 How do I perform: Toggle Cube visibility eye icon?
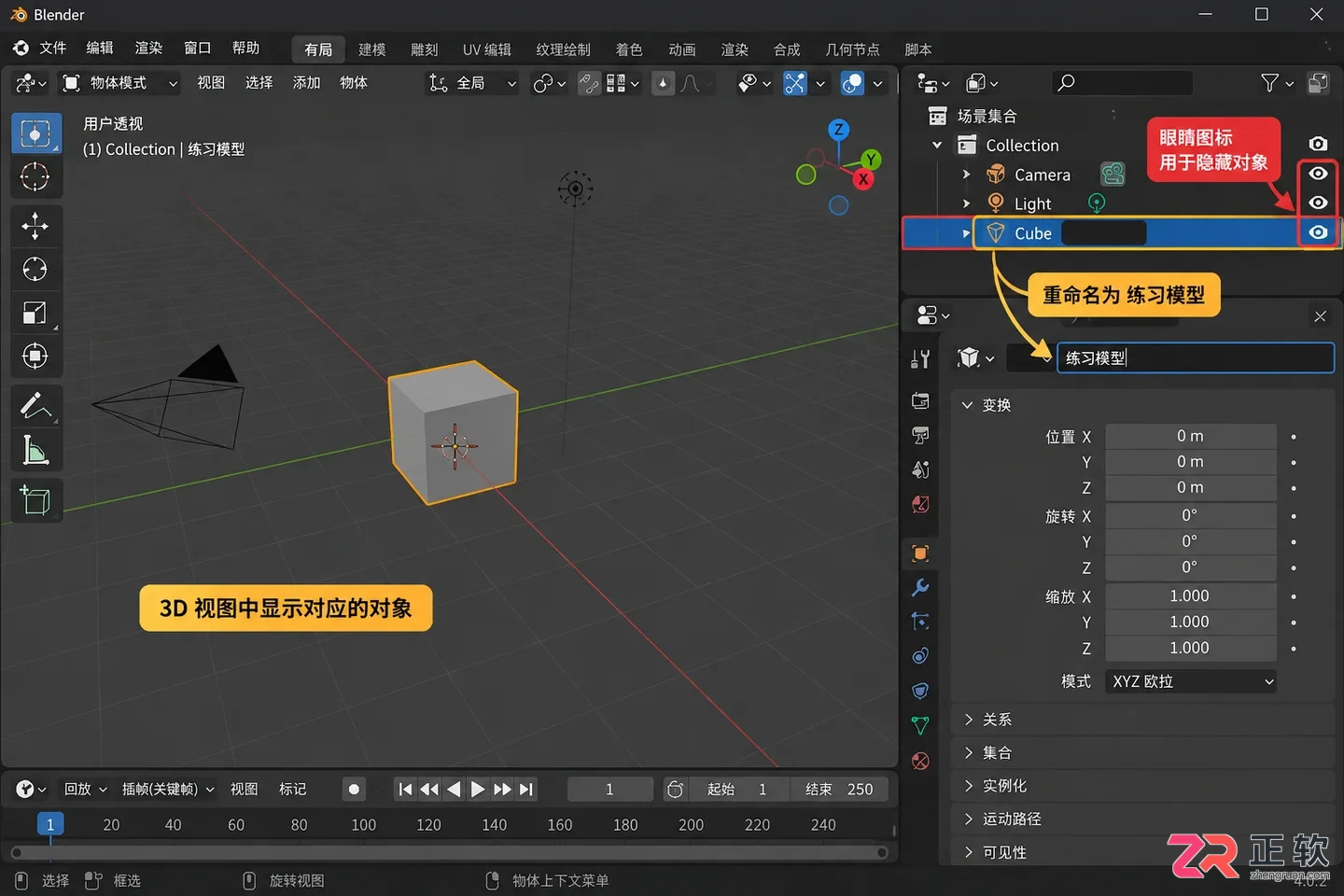coord(1317,232)
